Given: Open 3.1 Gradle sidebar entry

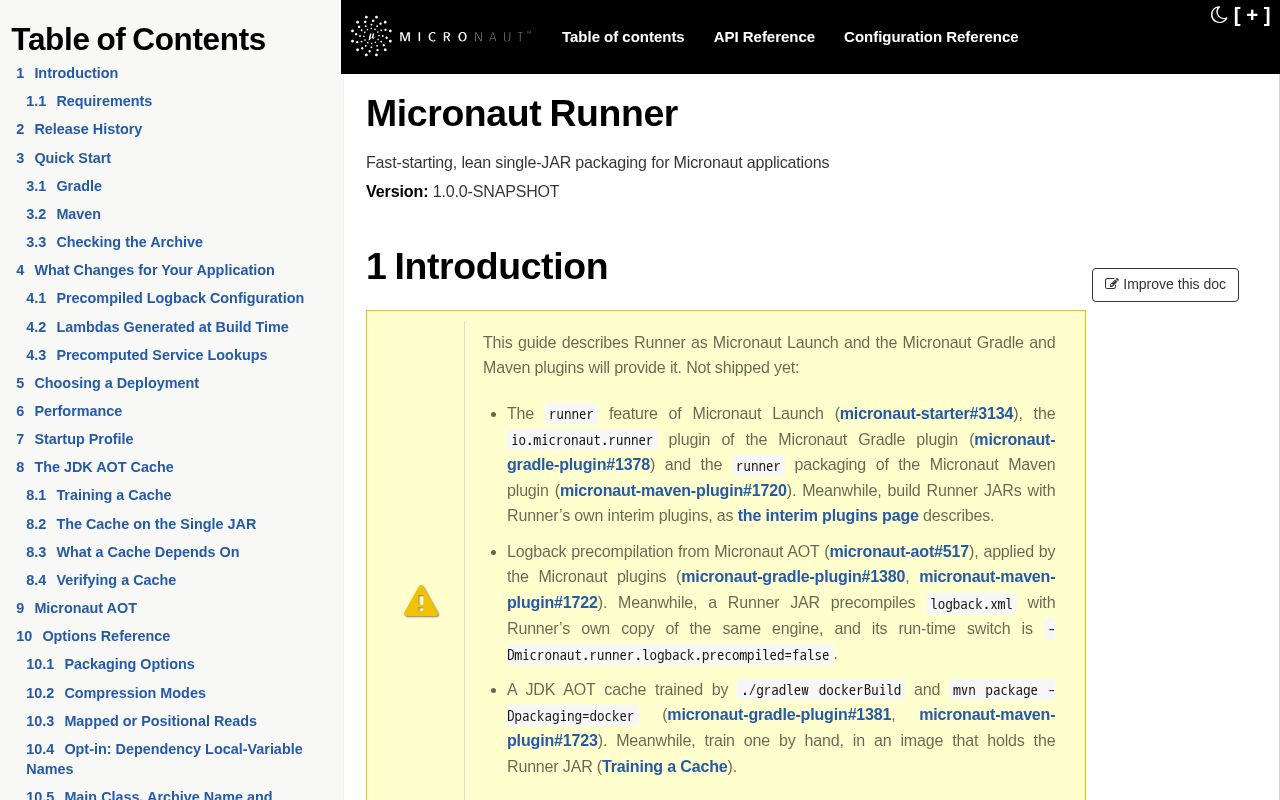Looking at the screenshot, I should (64, 186).
